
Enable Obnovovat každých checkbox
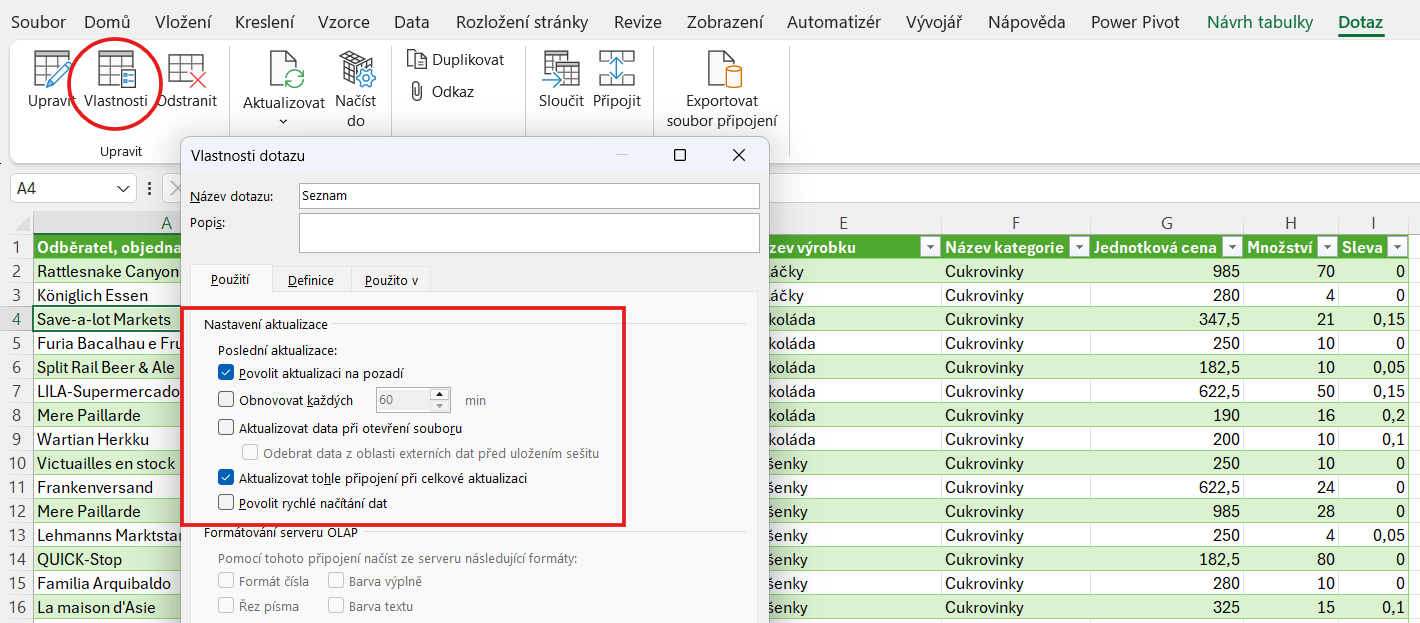[x=226, y=400]
